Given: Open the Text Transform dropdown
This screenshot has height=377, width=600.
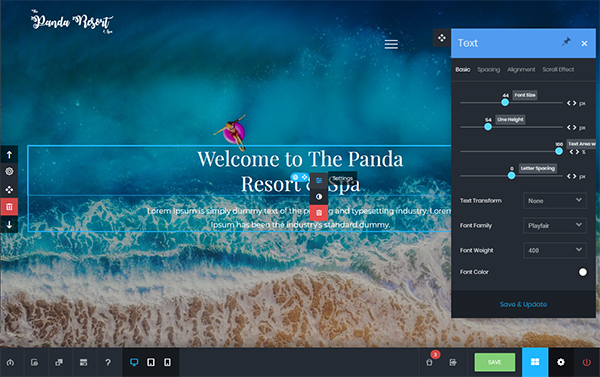Looking at the screenshot, I should [x=554, y=201].
